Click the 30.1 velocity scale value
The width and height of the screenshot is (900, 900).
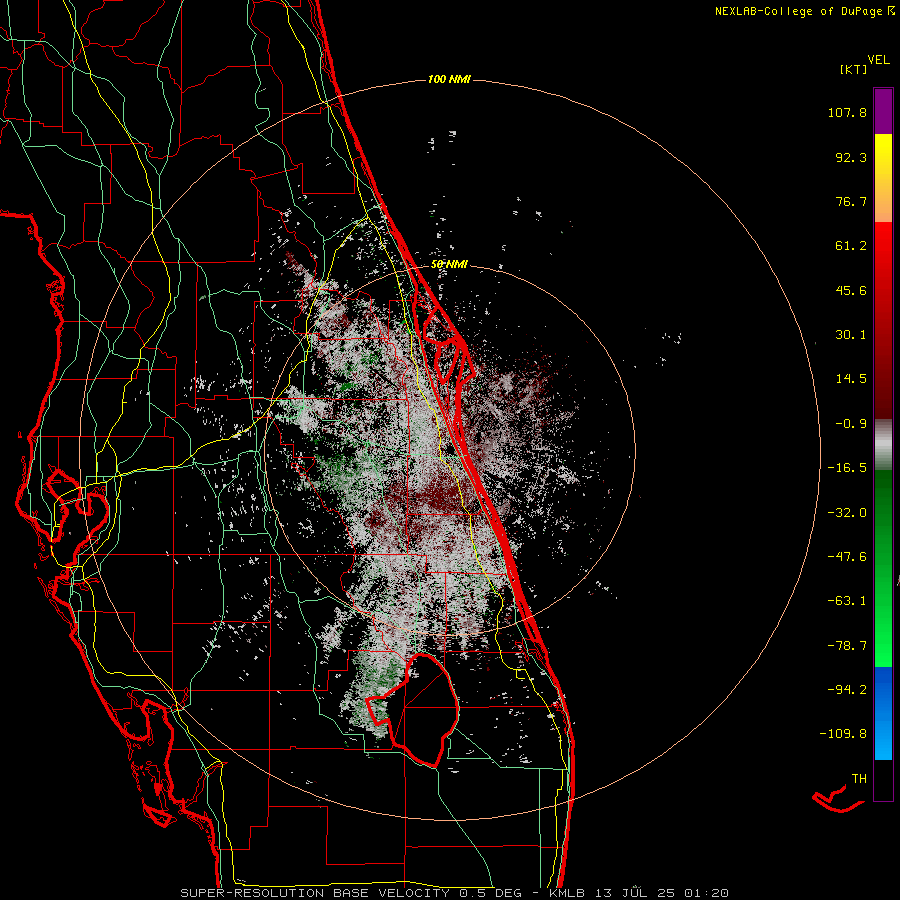point(851,335)
